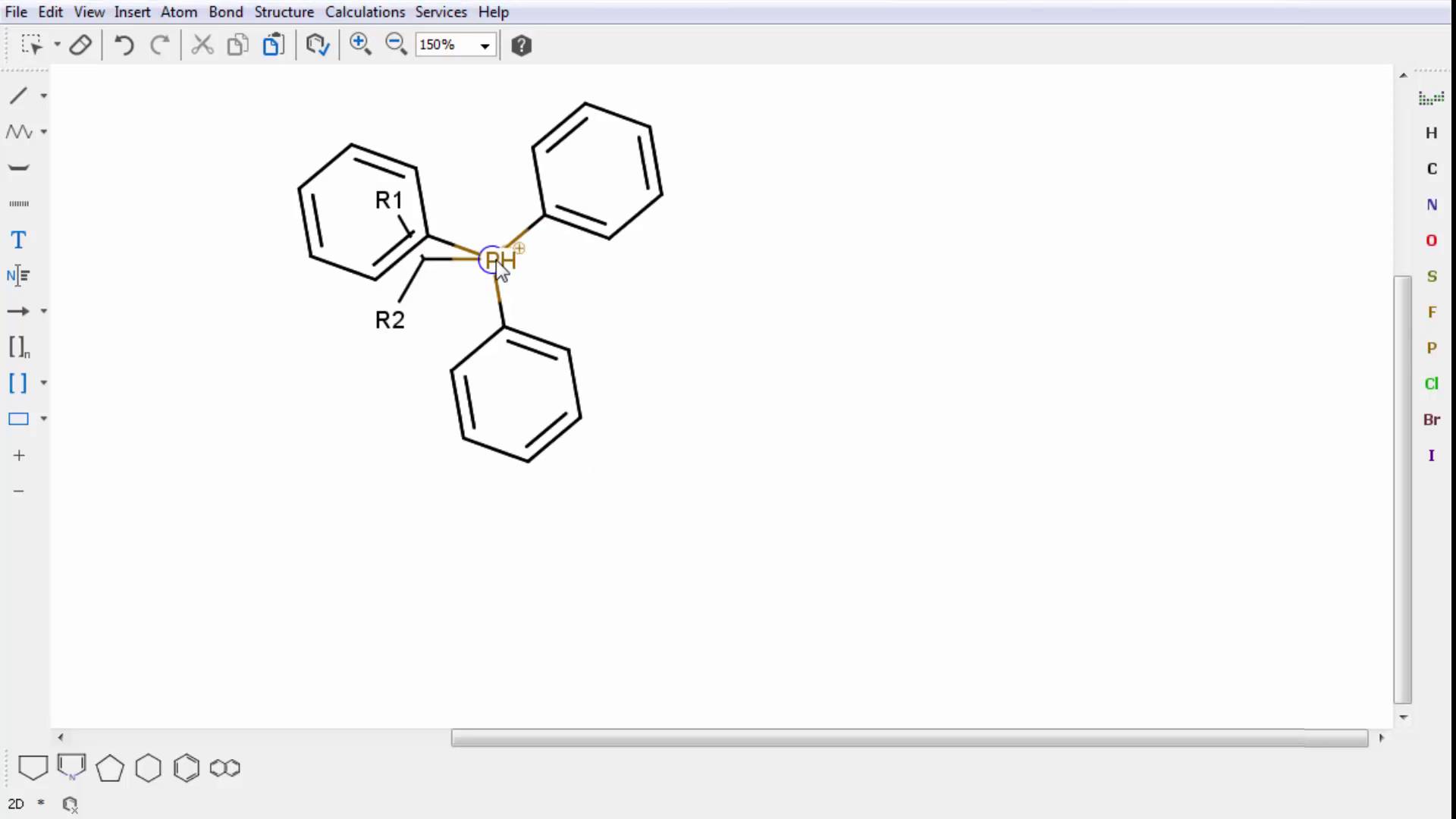Choose Chlorine atom Cl
The width and height of the screenshot is (1456, 819).
click(1432, 384)
